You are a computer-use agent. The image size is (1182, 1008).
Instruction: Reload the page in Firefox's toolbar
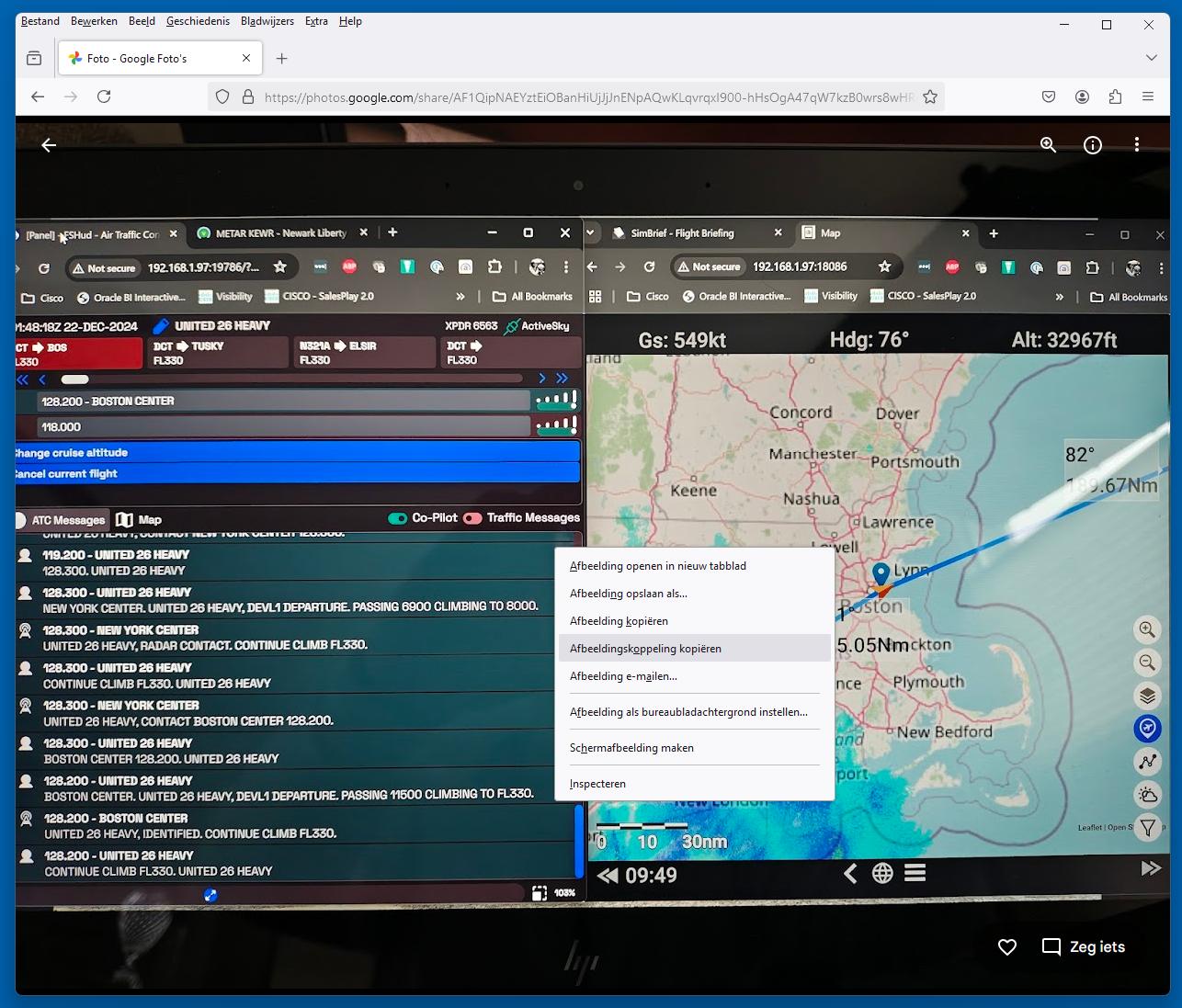(104, 96)
